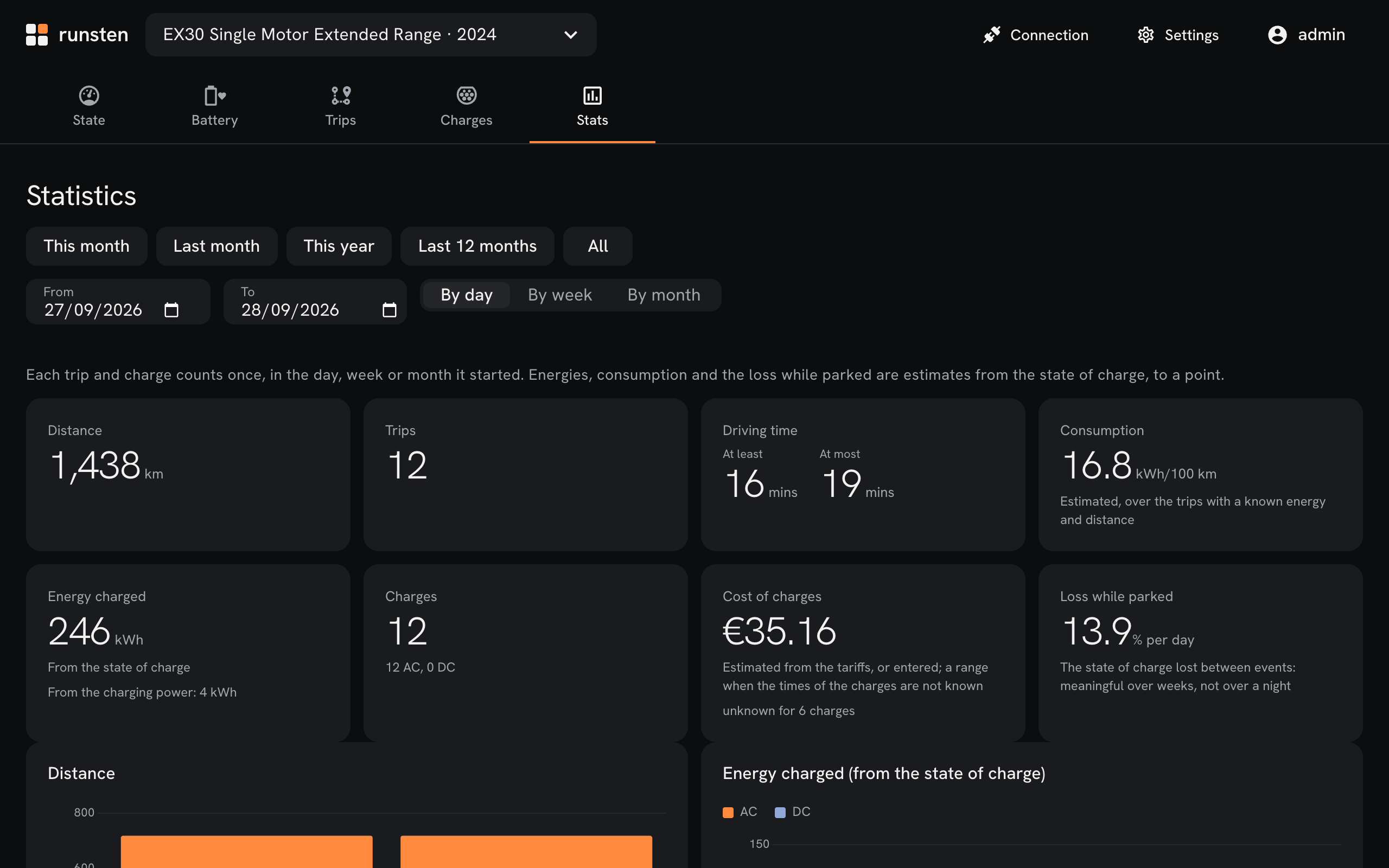Screen dimensions: 1389x868
Task: Show All statistics
Action: [597, 246]
